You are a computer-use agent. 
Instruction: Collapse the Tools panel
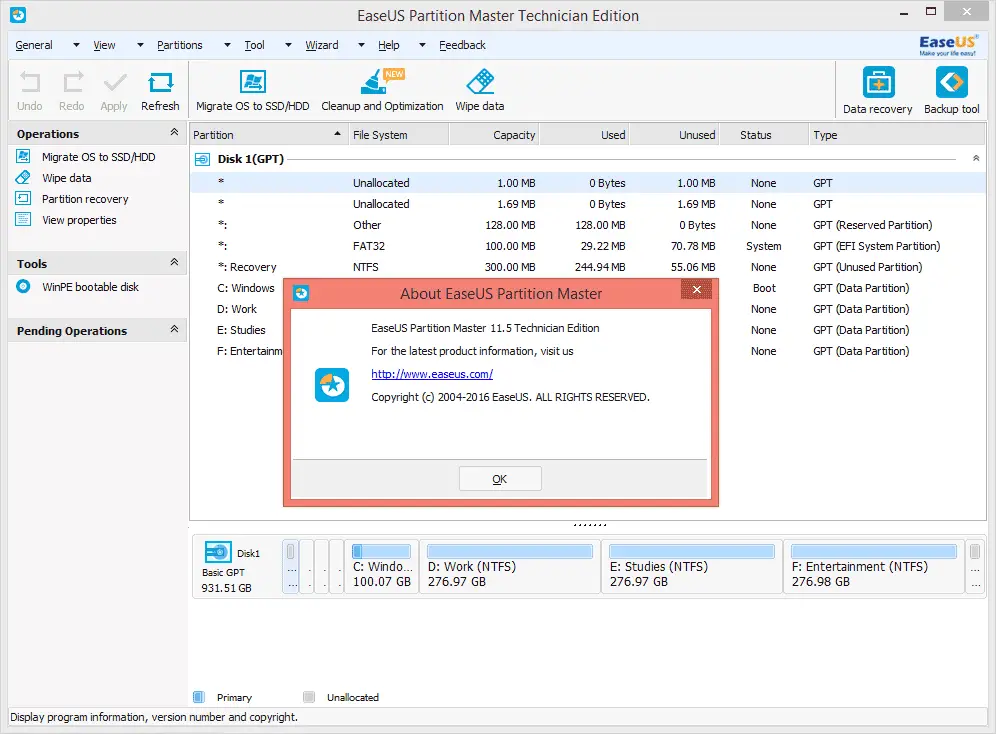(x=174, y=262)
